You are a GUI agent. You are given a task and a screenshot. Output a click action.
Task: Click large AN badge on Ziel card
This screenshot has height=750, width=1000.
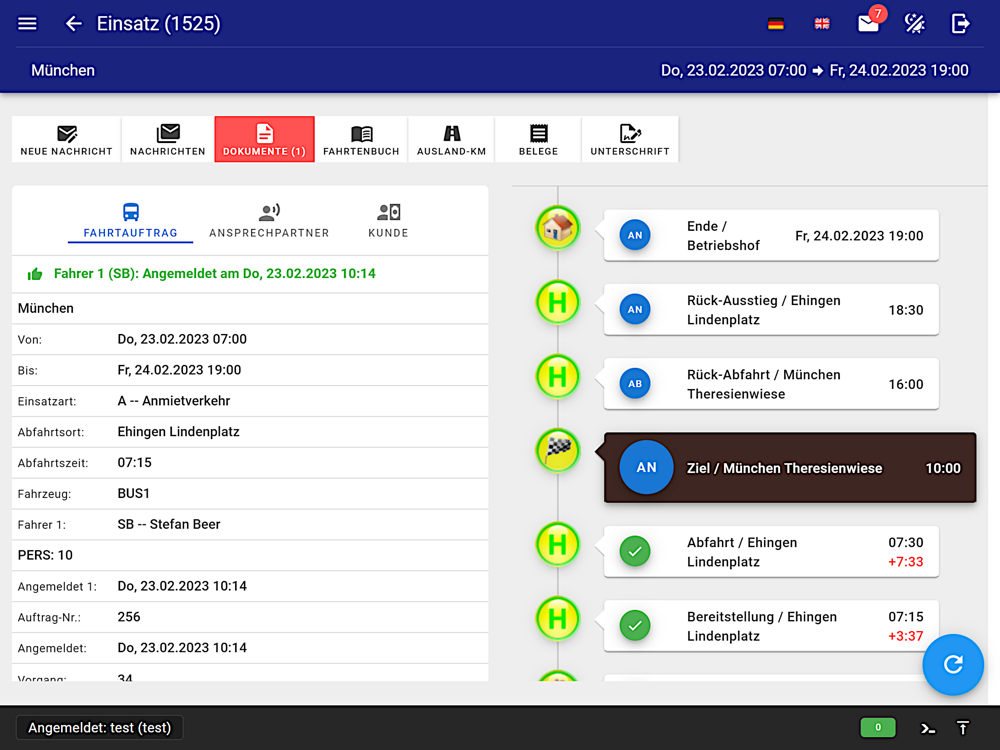pyautogui.click(x=647, y=467)
